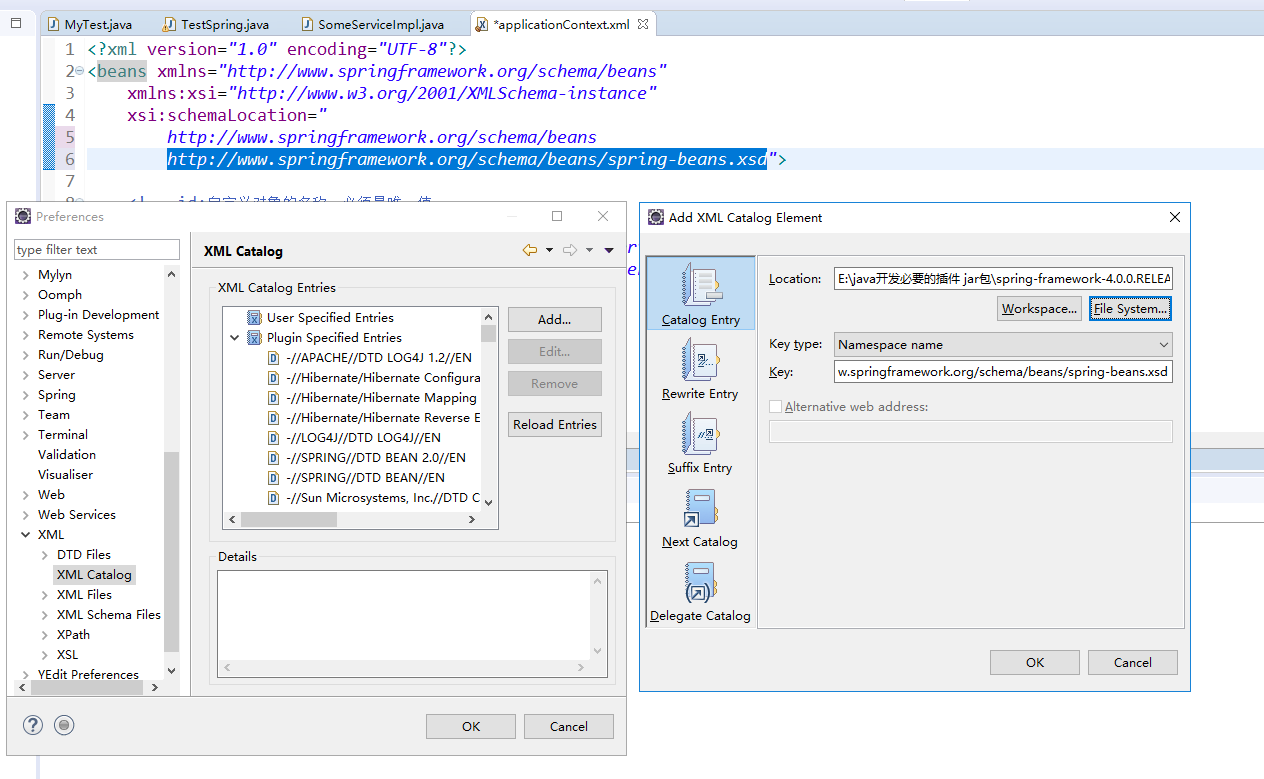The image size is (1264, 779).
Task: Minimize the editor area via the top-left icon
Action: pos(16,22)
